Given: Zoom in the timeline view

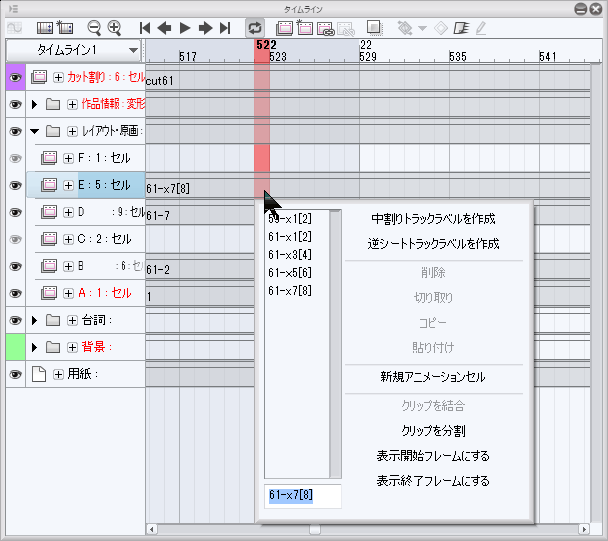Looking at the screenshot, I should point(114,28).
